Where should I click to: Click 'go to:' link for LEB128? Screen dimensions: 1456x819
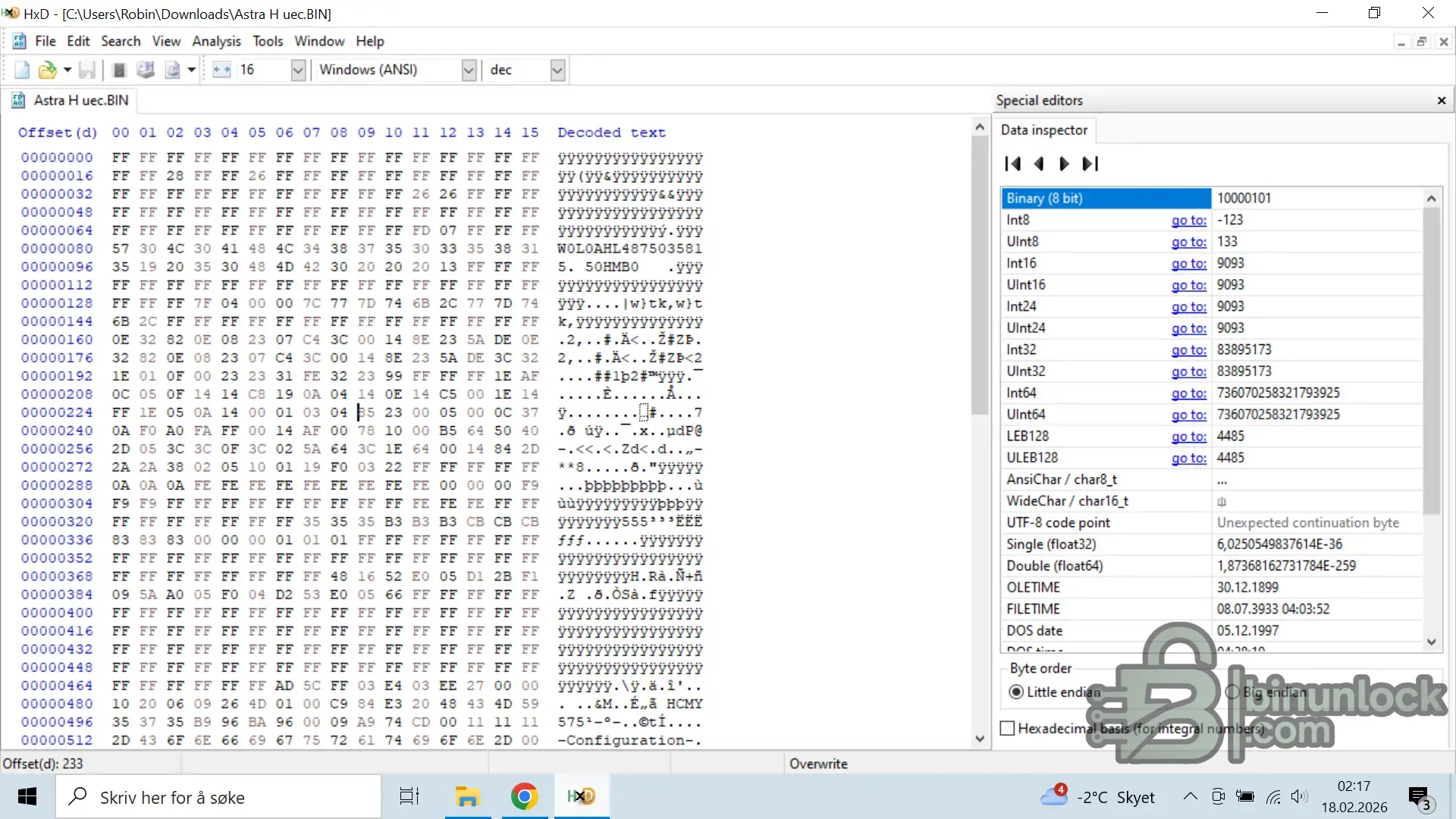pos(1188,437)
